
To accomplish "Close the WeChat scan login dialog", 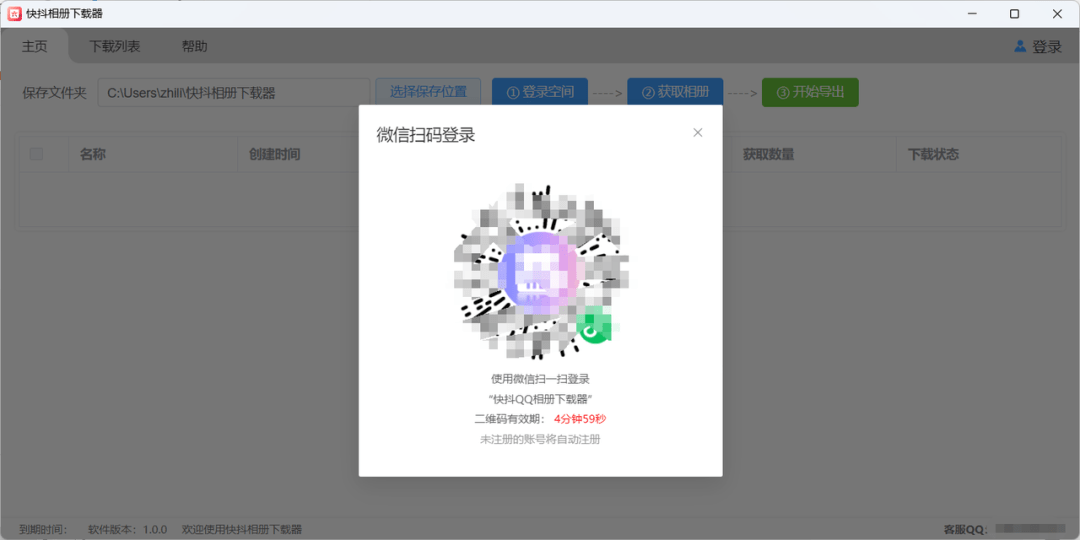I will 698,133.
